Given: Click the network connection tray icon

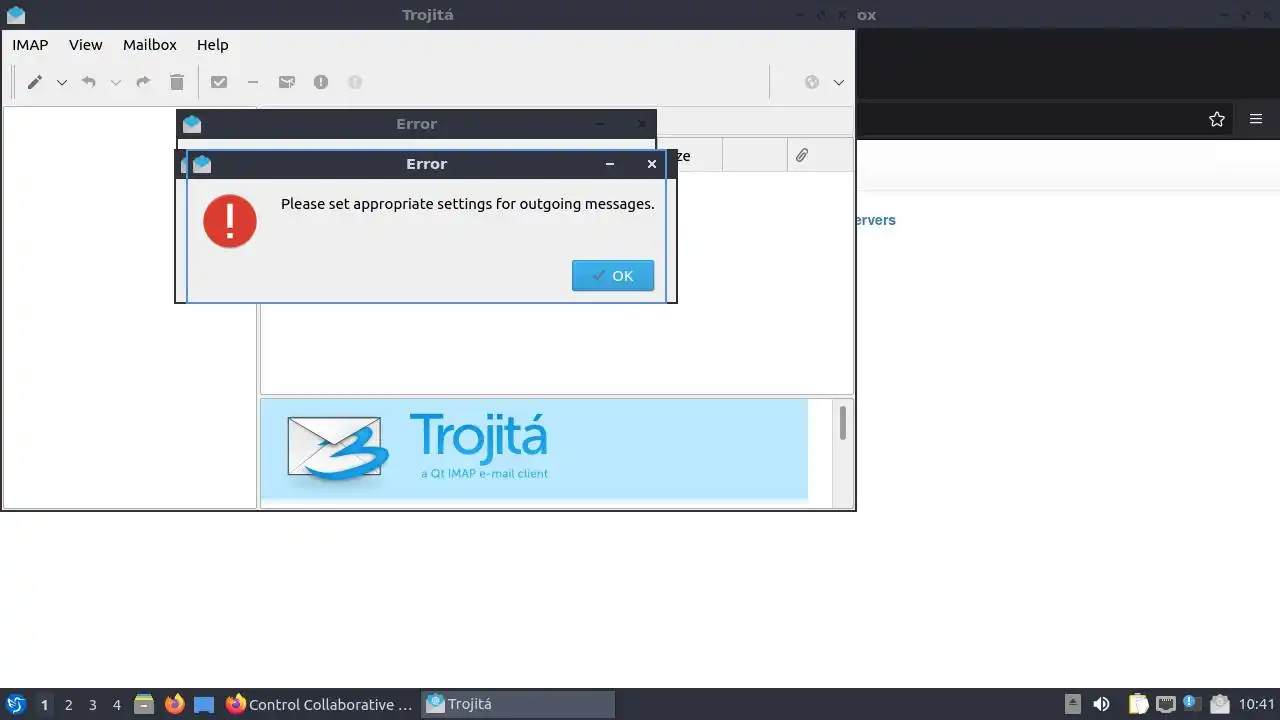Looking at the screenshot, I should pyautogui.click(x=1166, y=704).
